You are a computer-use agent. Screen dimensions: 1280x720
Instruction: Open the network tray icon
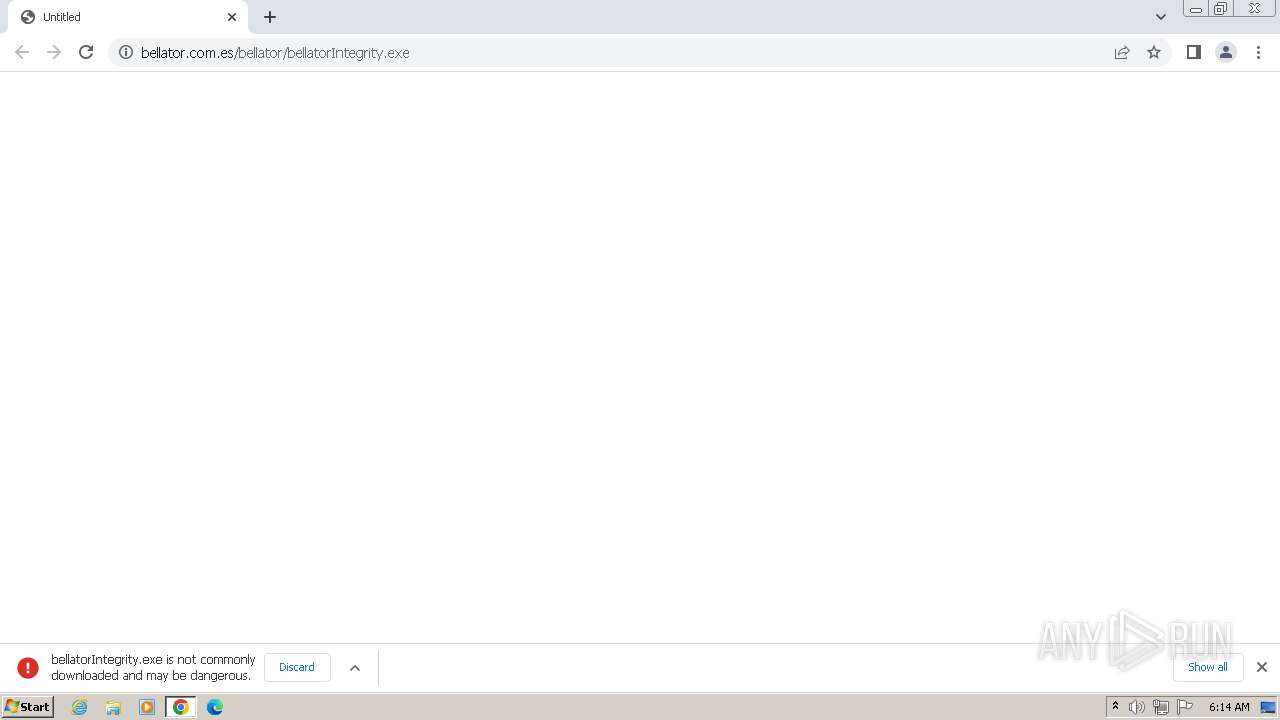pyautogui.click(x=1161, y=707)
